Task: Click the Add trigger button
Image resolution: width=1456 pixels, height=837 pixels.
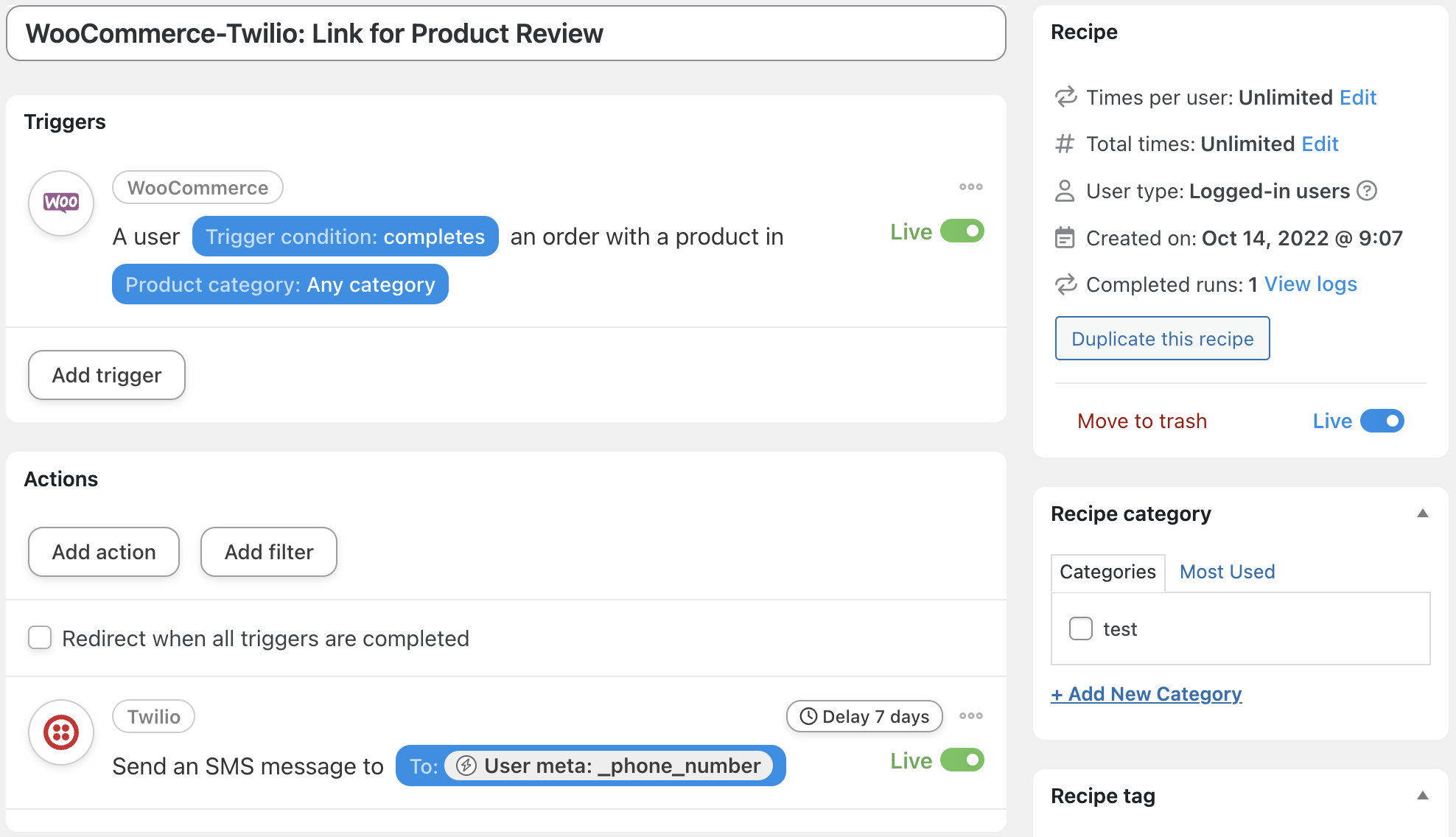Action: 107,375
